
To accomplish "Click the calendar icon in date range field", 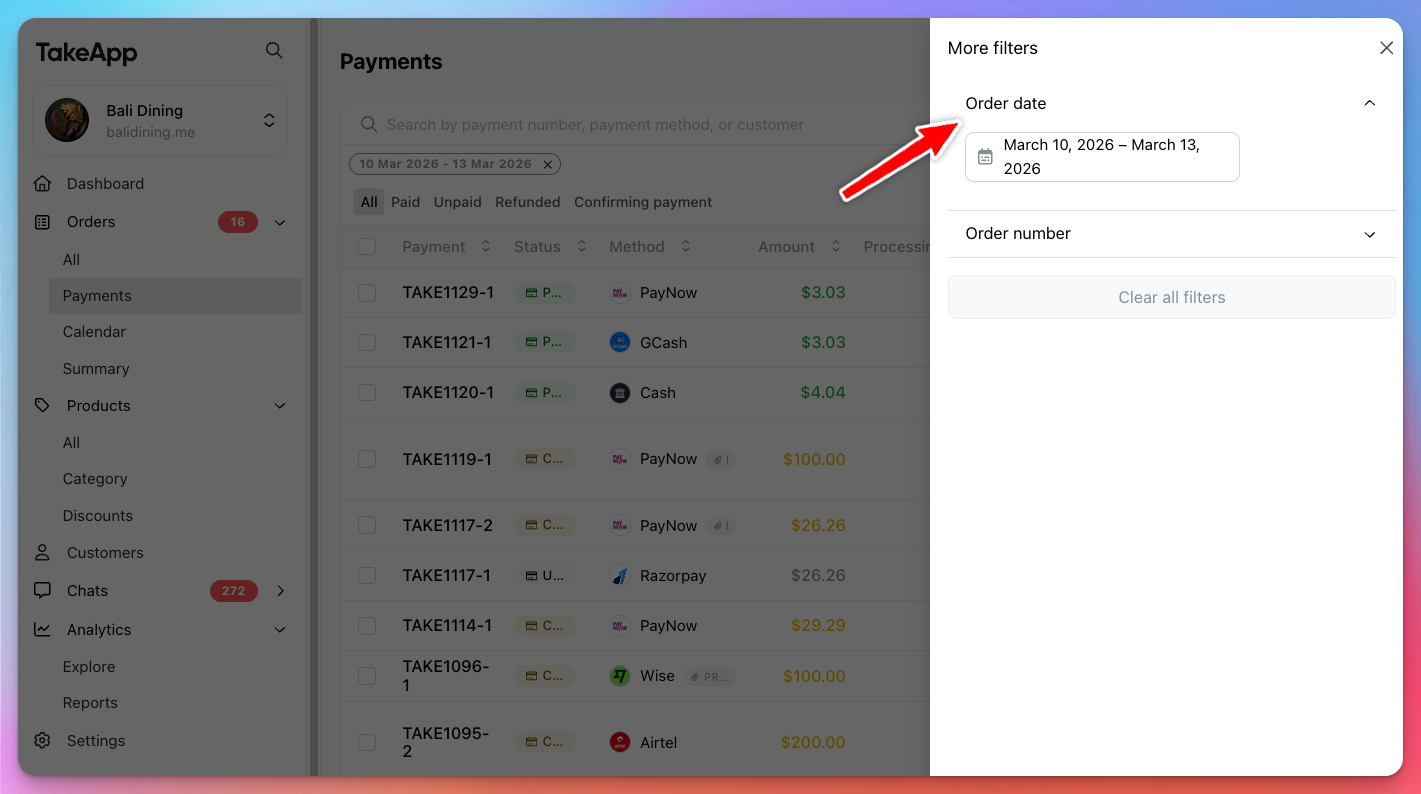I will click(985, 157).
